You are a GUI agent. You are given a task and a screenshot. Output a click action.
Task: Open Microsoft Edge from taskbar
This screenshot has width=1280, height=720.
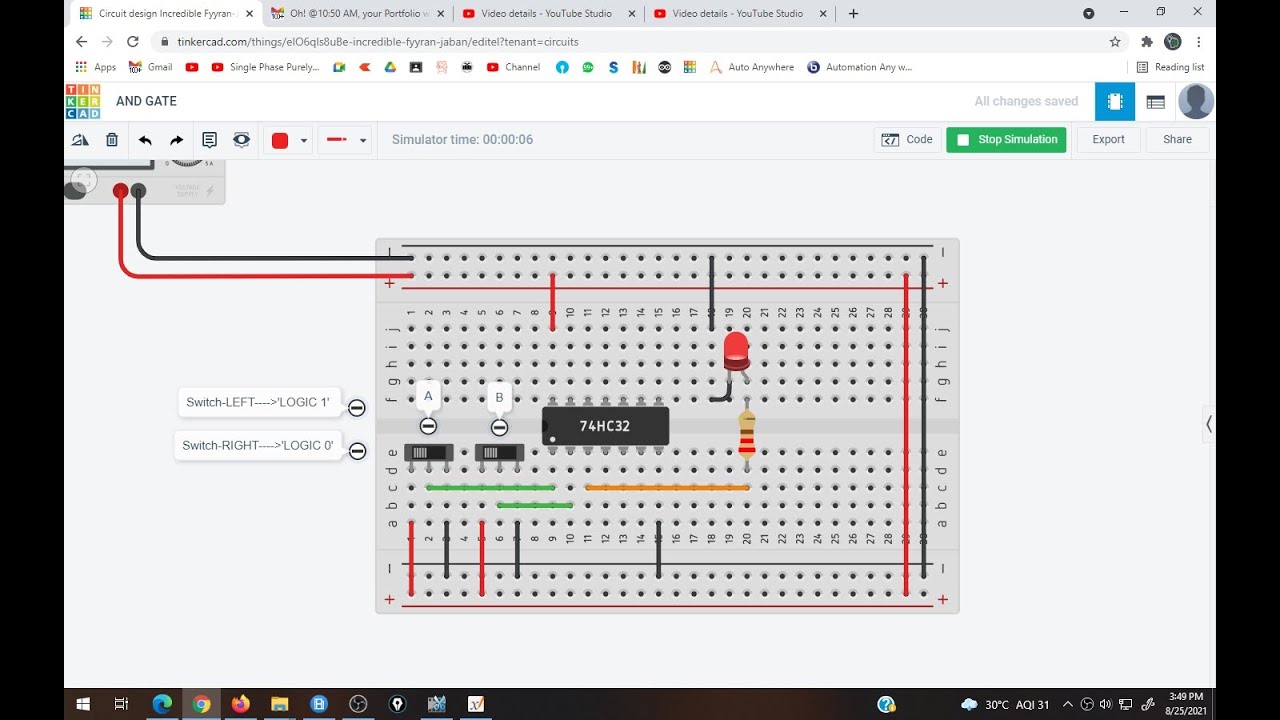(x=162, y=704)
